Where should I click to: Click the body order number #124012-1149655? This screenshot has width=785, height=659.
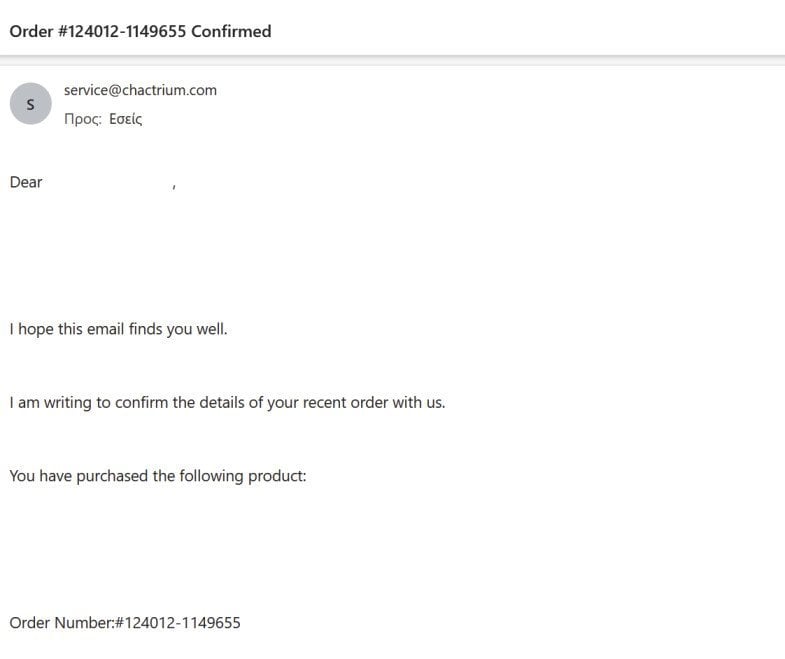[178, 622]
